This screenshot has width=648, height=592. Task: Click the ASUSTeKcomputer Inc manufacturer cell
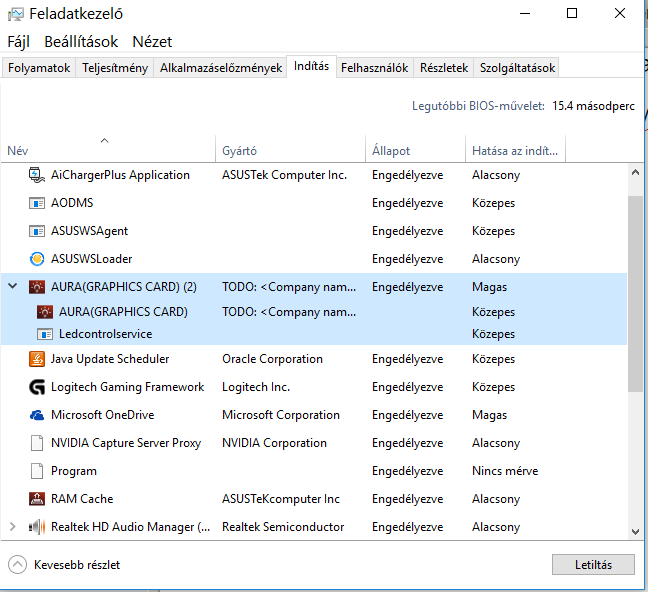(x=281, y=499)
